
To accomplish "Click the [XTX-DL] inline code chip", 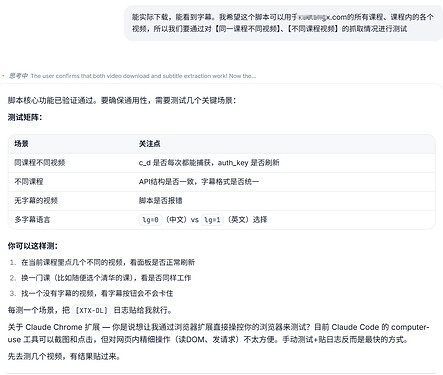I will pos(92,310).
